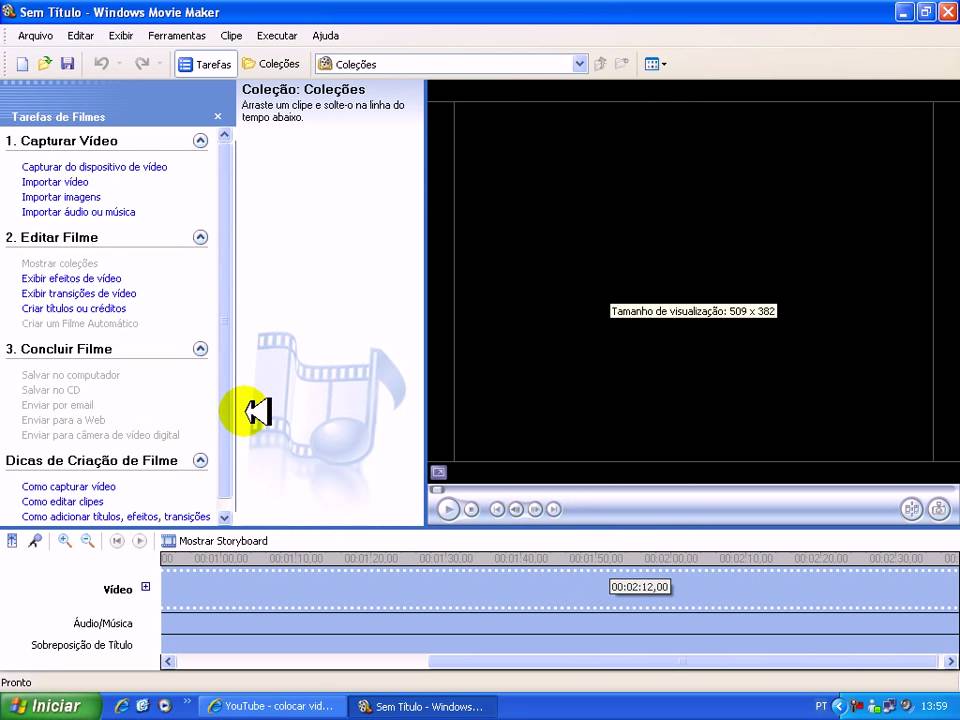Click the task pane scroll down arrow
This screenshot has width=960, height=720.
pyautogui.click(x=225, y=517)
